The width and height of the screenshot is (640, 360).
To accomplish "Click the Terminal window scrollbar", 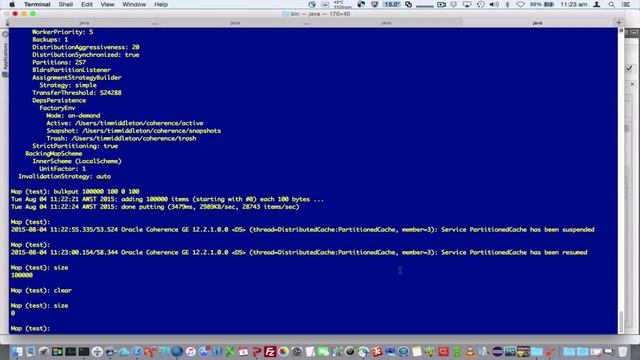I will click(x=621, y=321).
